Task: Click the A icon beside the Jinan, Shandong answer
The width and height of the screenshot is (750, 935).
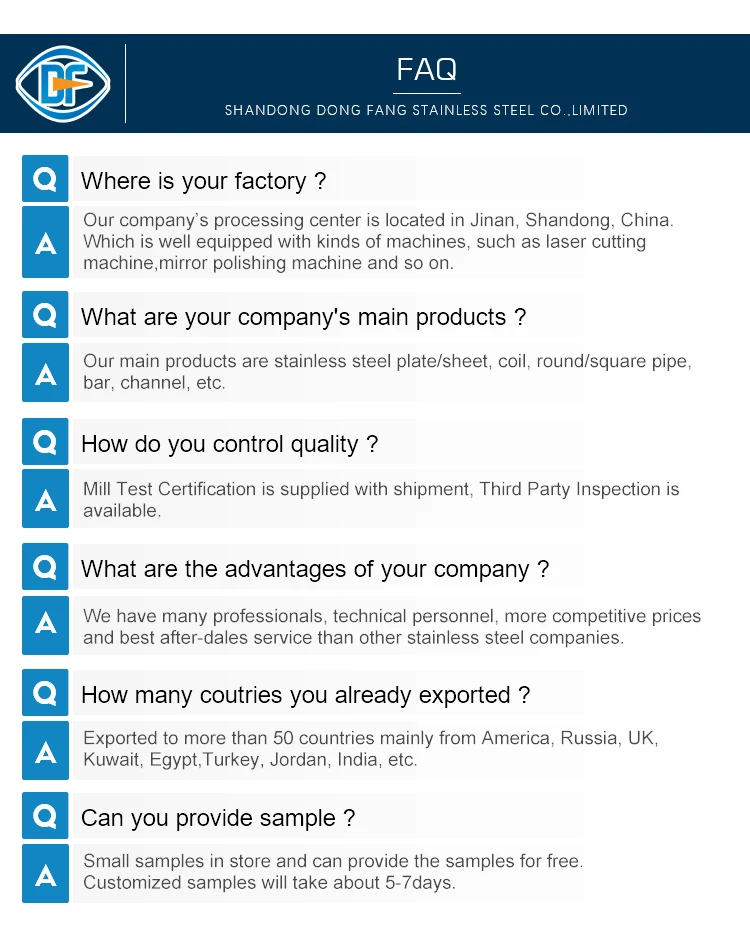Action: pyautogui.click(x=45, y=242)
